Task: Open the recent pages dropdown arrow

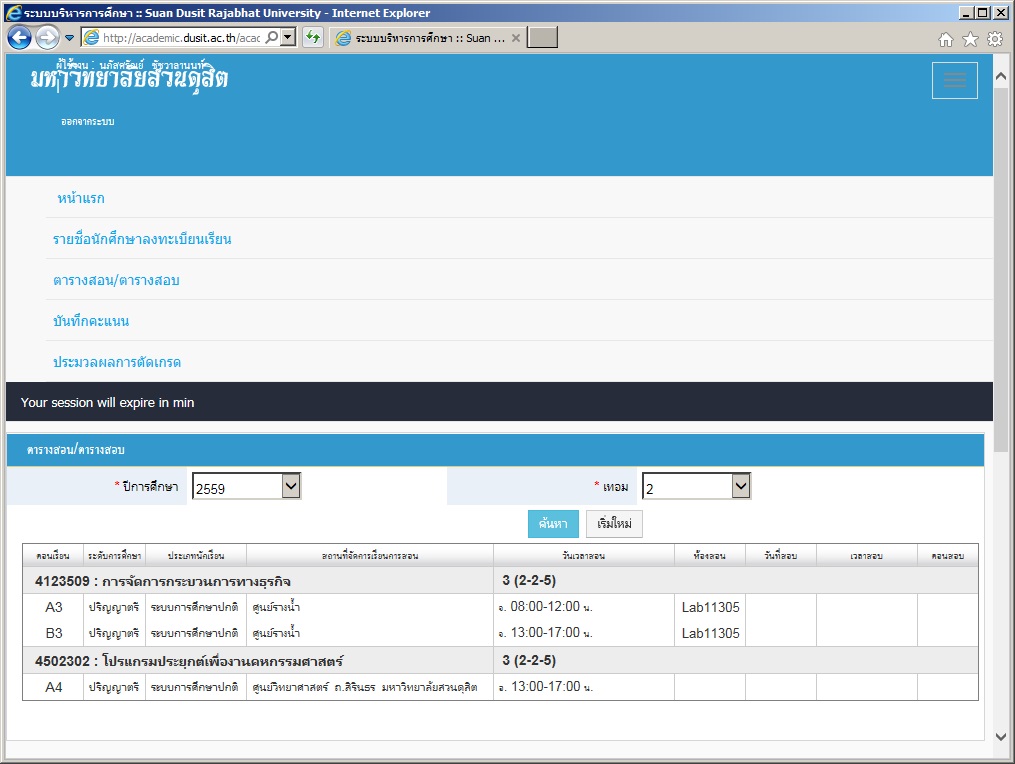Action: (x=69, y=38)
